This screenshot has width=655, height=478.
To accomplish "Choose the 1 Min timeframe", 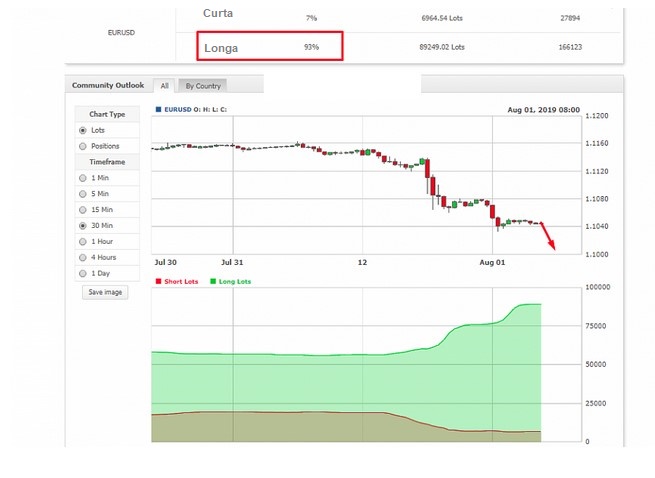I will (83, 178).
